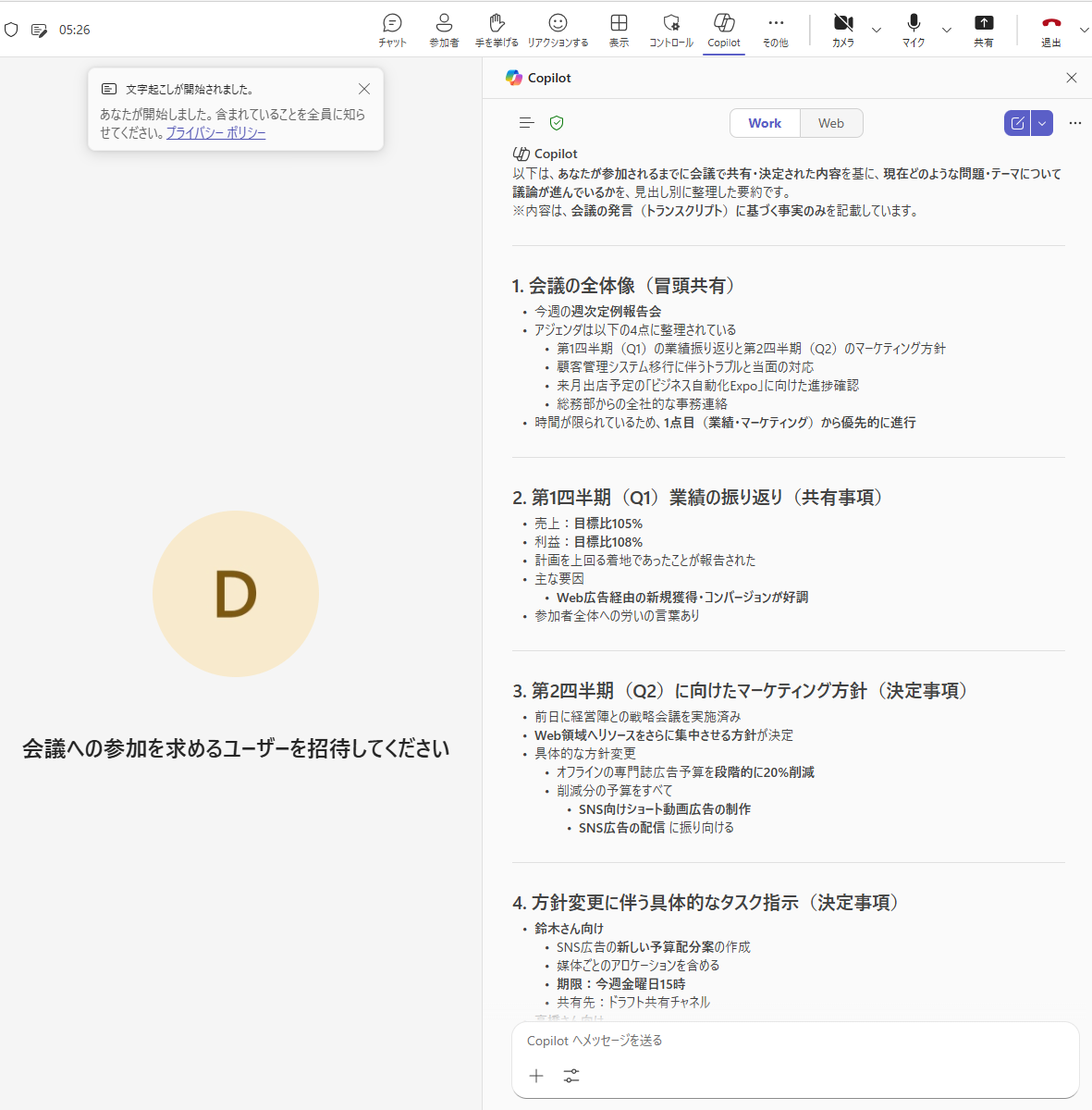Expand the microphone device options arrow
This screenshot has height=1110, width=1092.
[x=947, y=31]
